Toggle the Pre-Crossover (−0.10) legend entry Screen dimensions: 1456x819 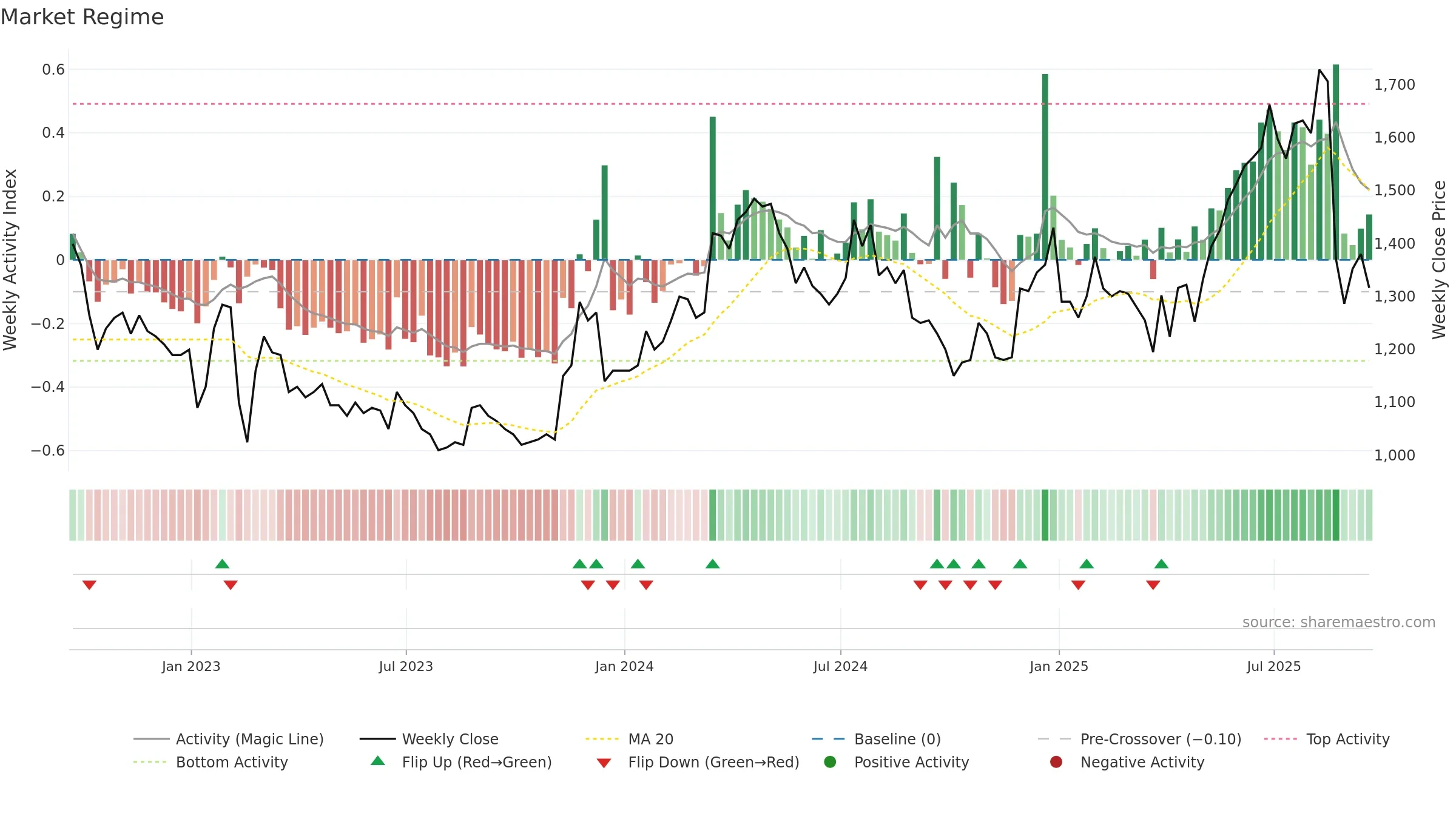[x=1139, y=739]
